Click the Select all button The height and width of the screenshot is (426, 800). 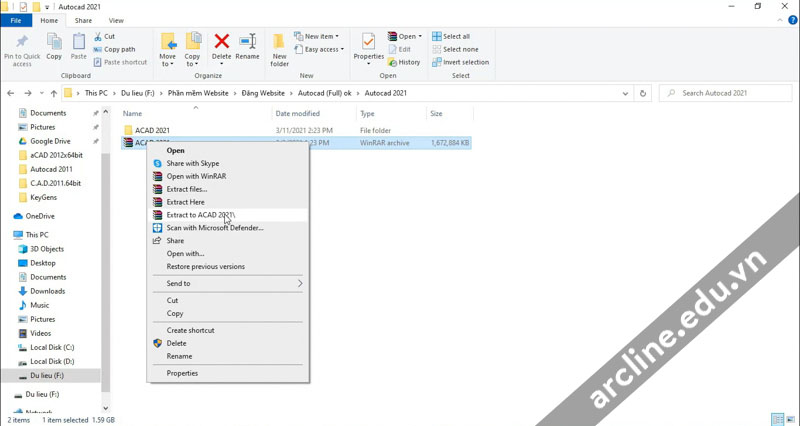click(455, 36)
